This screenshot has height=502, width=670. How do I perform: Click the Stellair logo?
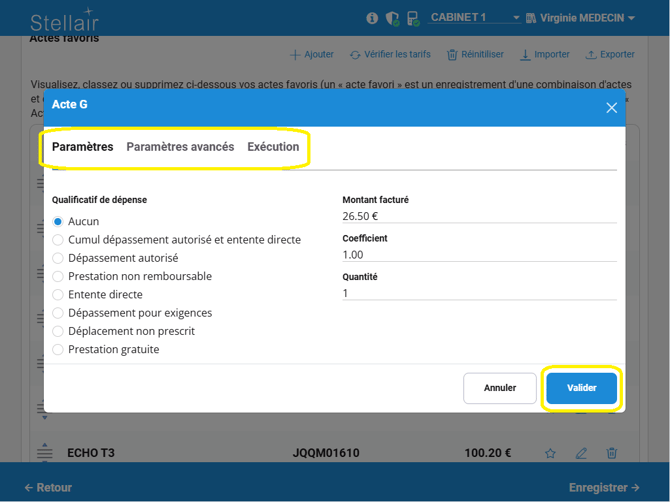click(64, 20)
